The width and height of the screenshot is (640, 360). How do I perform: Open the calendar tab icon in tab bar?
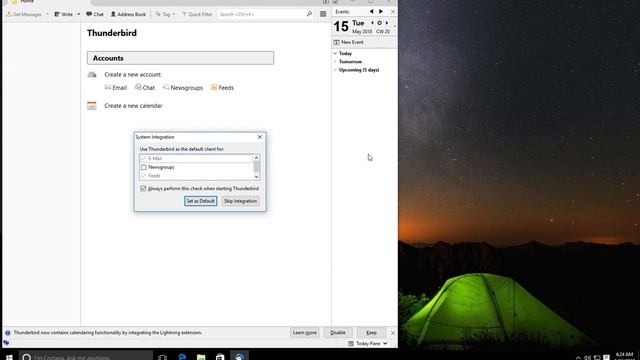pos(326,2)
